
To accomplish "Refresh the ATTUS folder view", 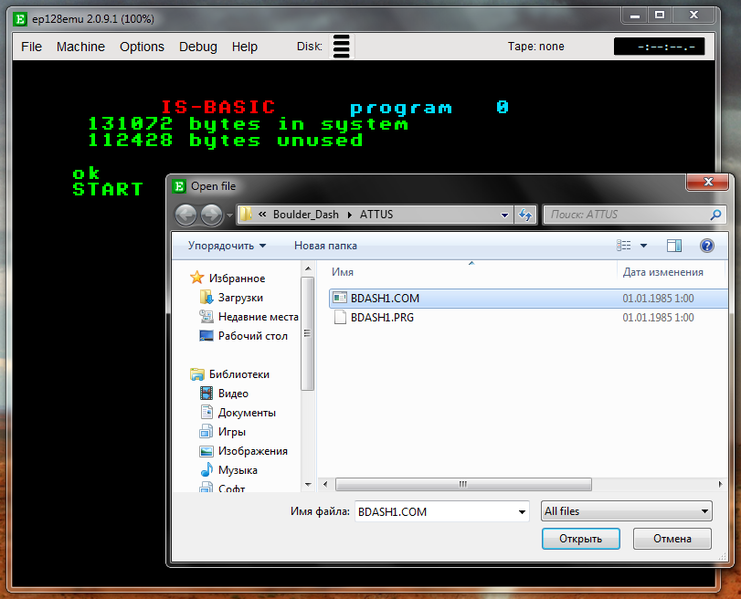I will pyautogui.click(x=525, y=215).
